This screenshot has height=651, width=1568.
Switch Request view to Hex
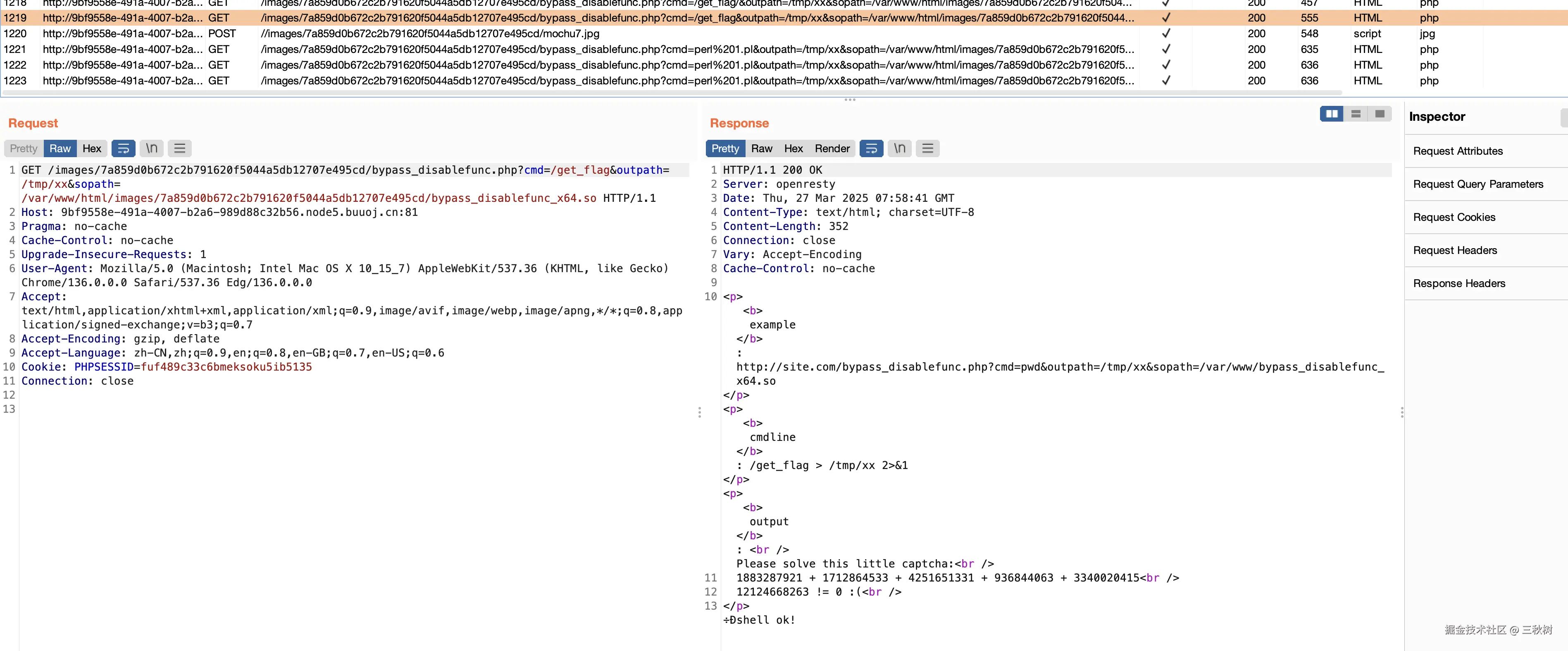click(x=92, y=148)
